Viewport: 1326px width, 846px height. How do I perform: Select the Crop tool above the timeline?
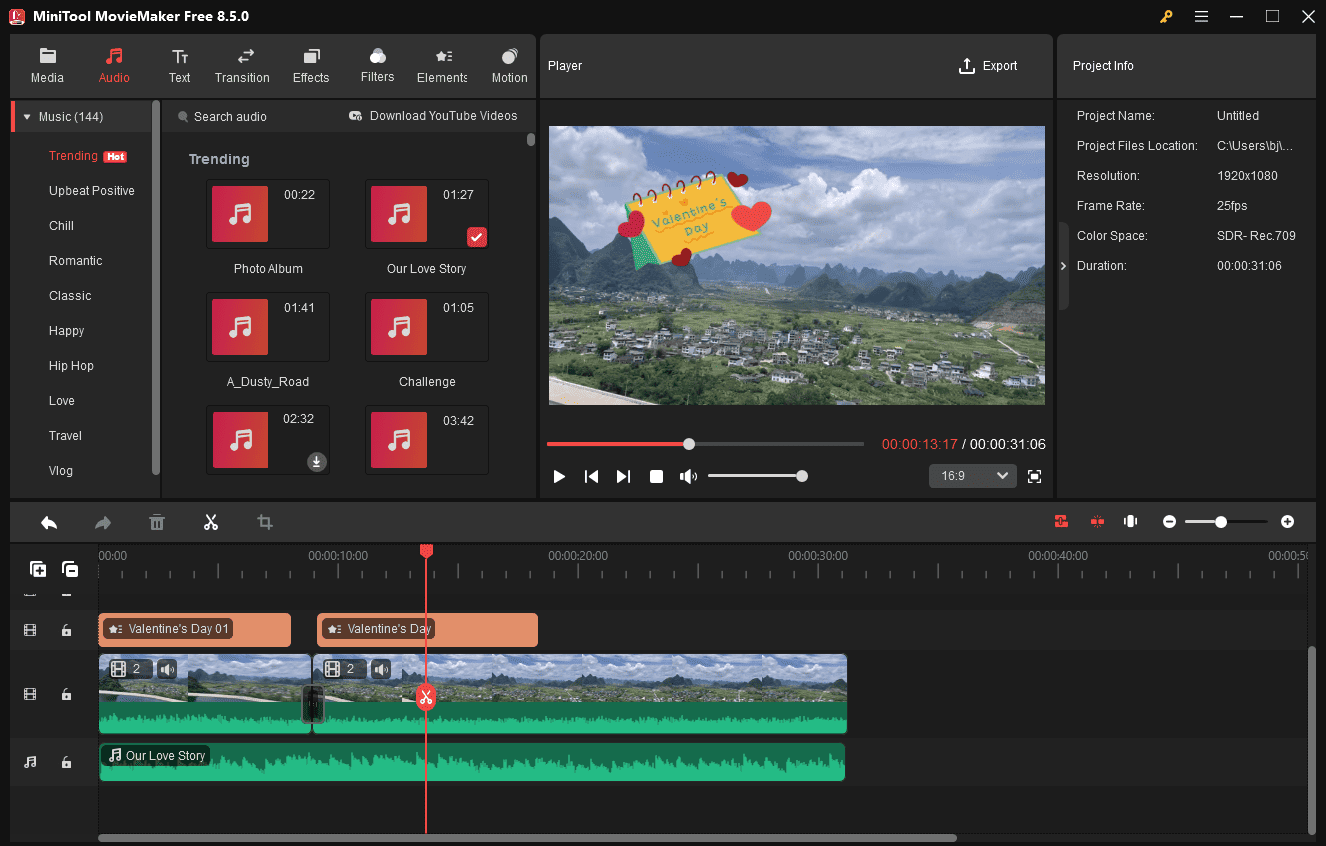[x=264, y=522]
